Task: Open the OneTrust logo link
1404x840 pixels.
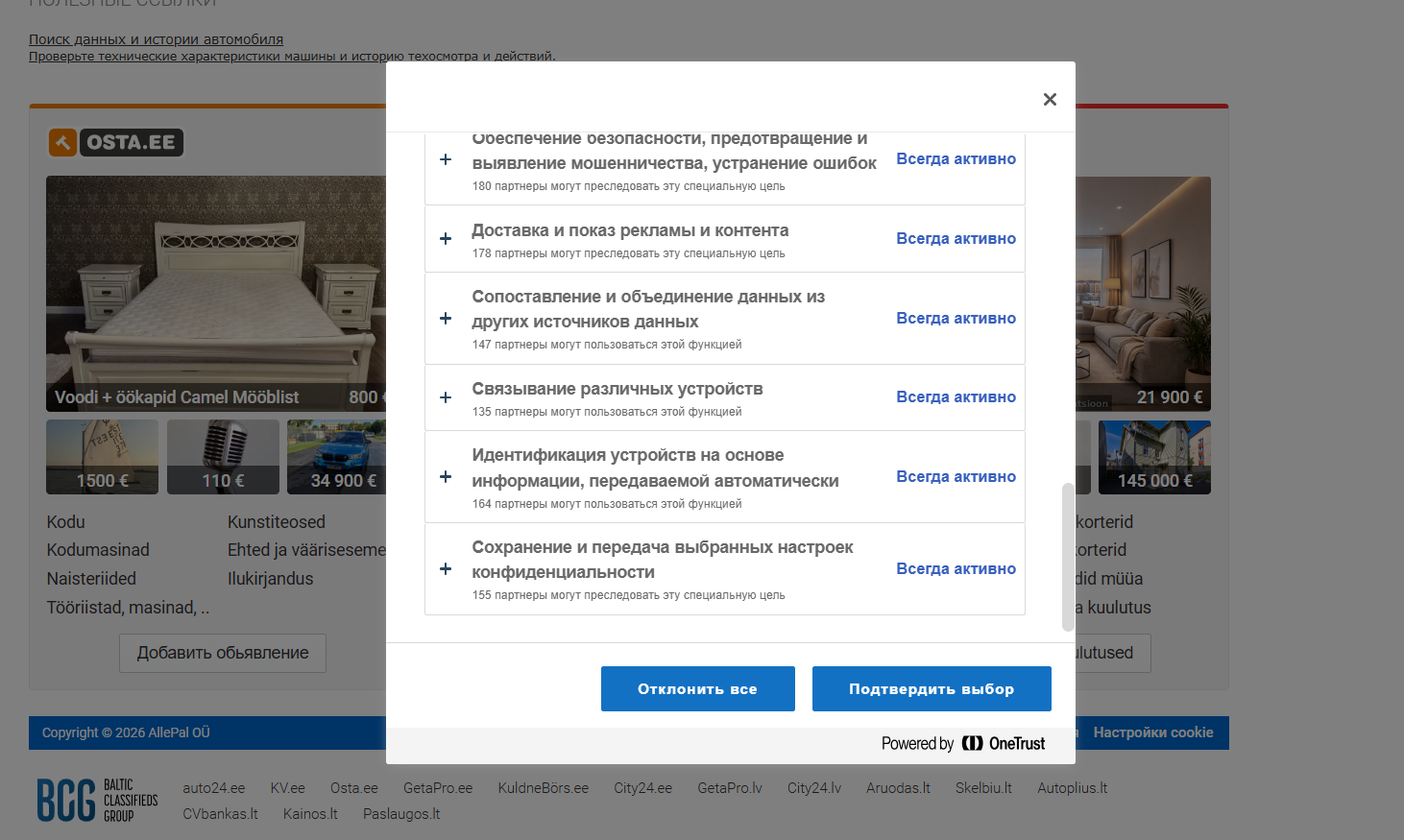Action: point(963,743)
